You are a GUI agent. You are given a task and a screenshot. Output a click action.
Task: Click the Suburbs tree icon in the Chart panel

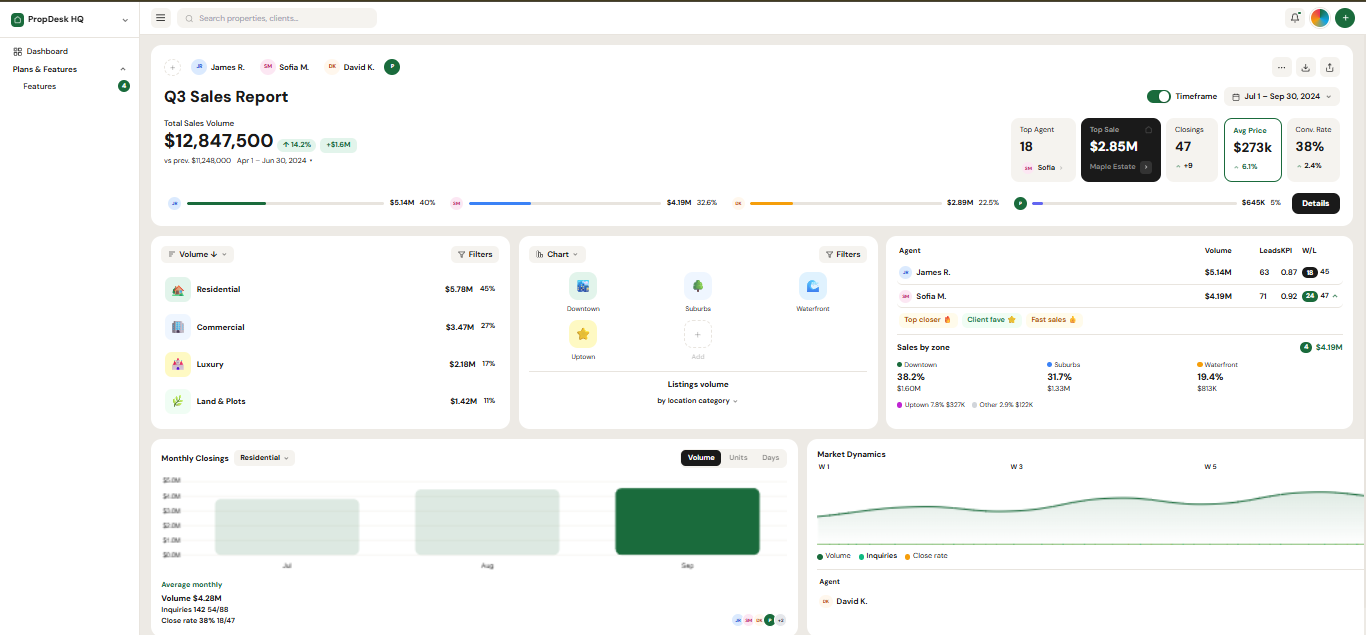(x=698, y=285)
